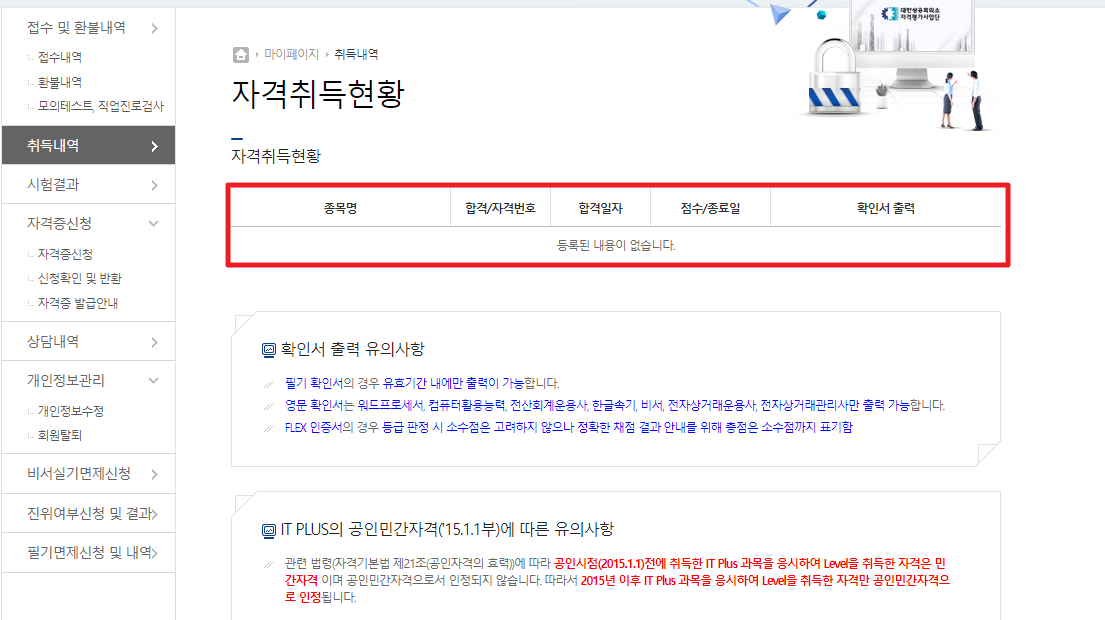Click the 확인서 출력 table header
The image size is (1105, 620).
click(x=889, y=206)
